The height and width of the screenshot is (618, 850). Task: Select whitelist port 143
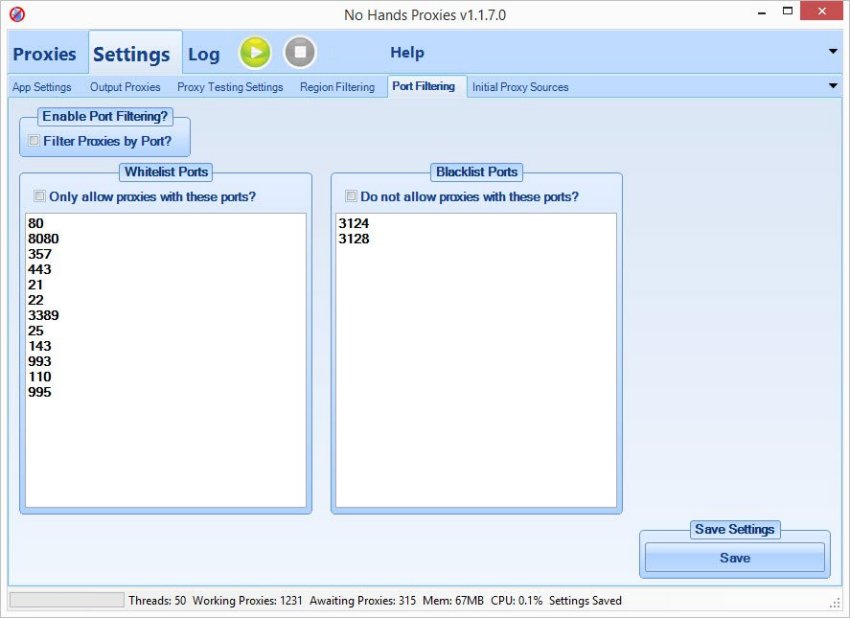pyautogui.click(x=40, y=346)
